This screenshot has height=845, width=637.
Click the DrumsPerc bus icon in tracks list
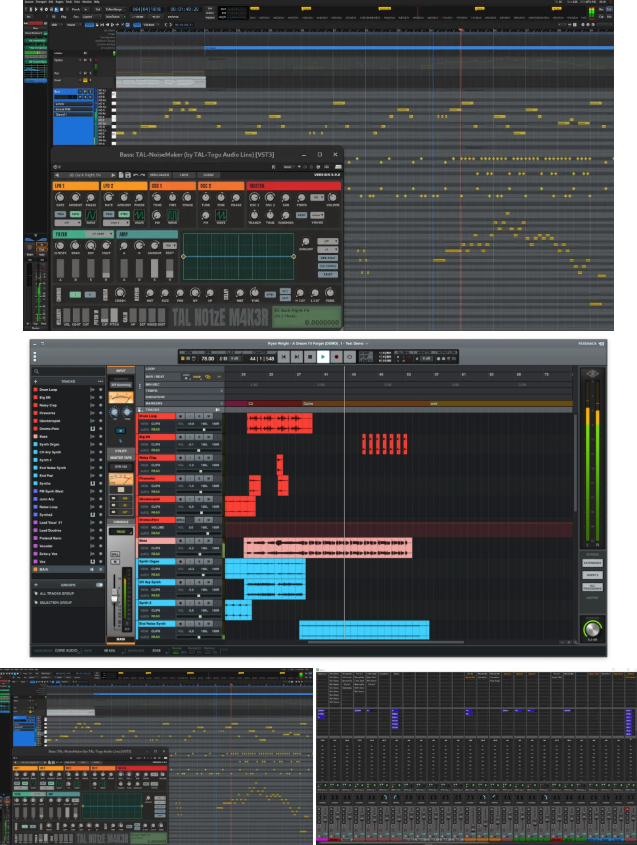coord(93,428)
